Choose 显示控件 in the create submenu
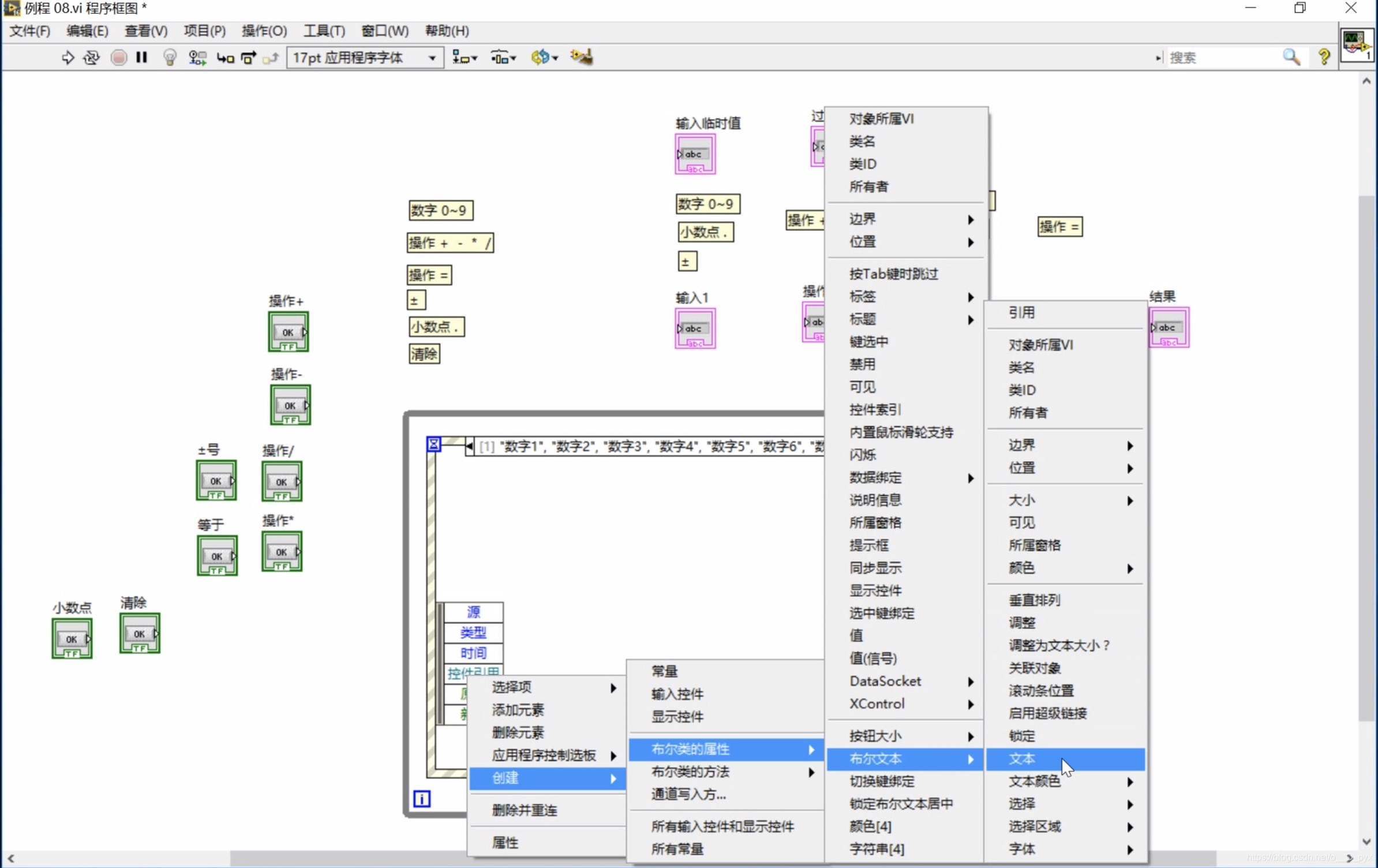The width and height of the screenshot is (1378, 868). [726, 717]
